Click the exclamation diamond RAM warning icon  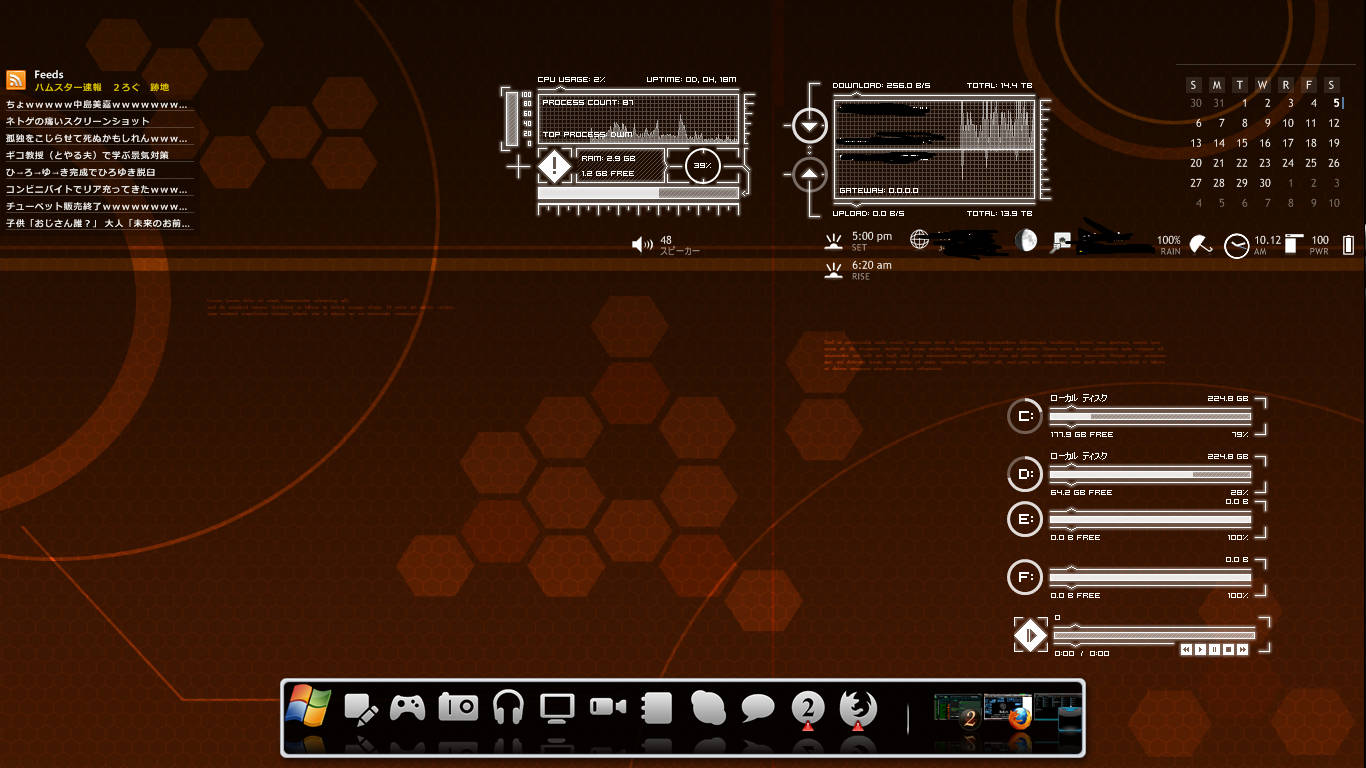553,166
